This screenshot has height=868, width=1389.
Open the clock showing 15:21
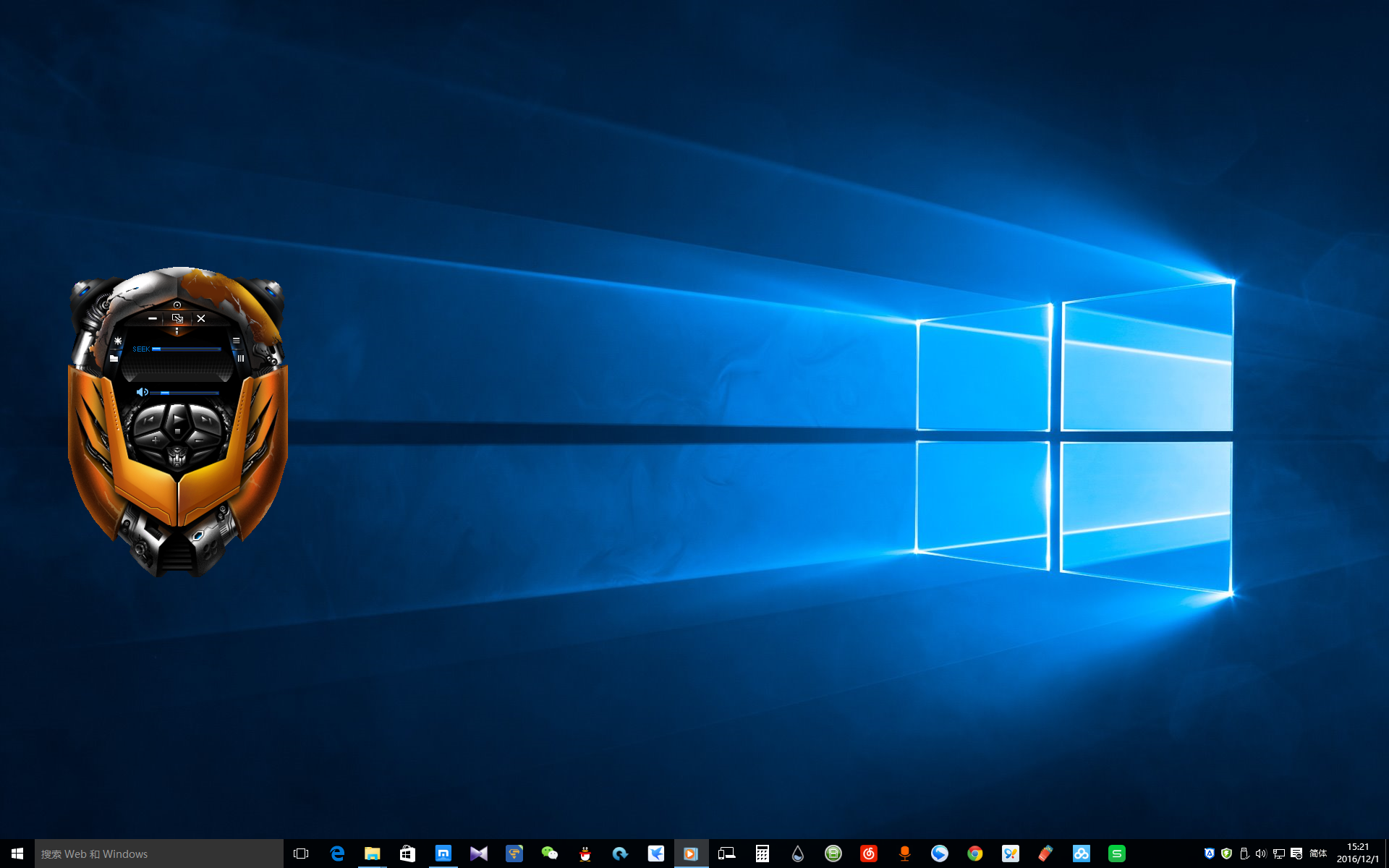point(1357,854)
